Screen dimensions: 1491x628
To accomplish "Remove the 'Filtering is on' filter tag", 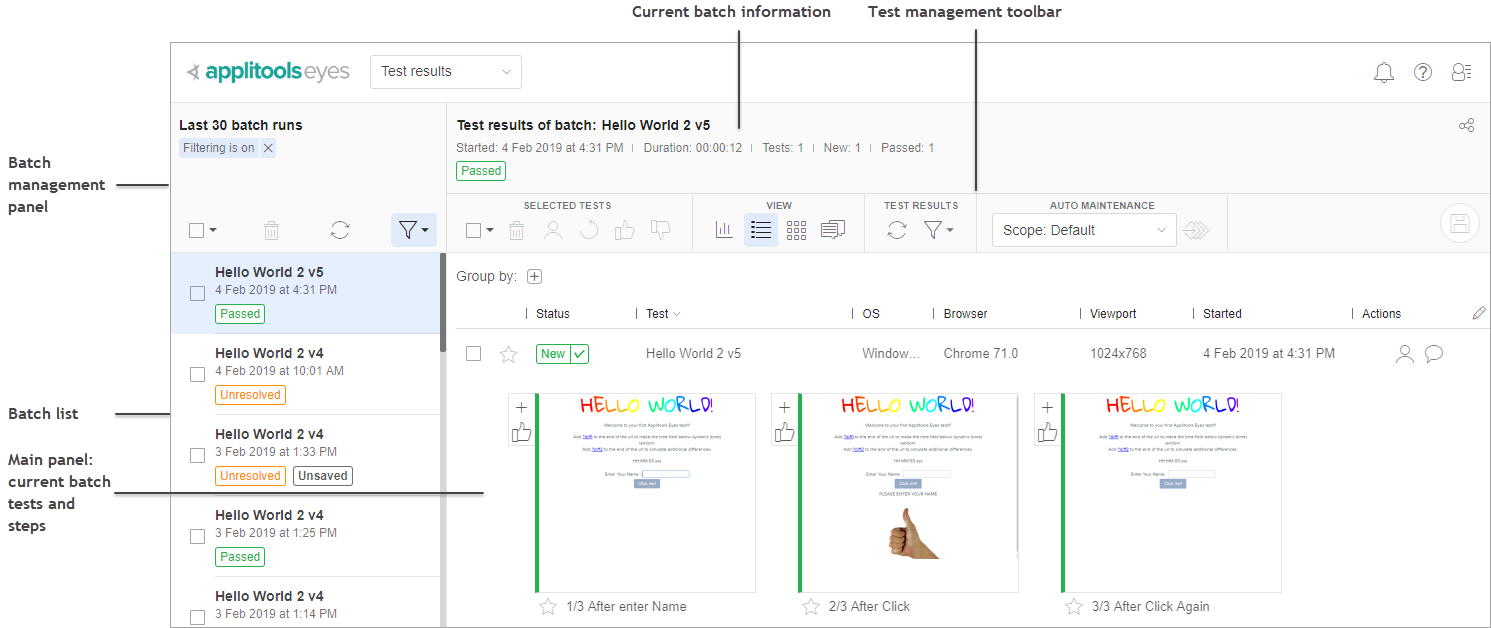I will pyautogui.click(x=268, y=148).
